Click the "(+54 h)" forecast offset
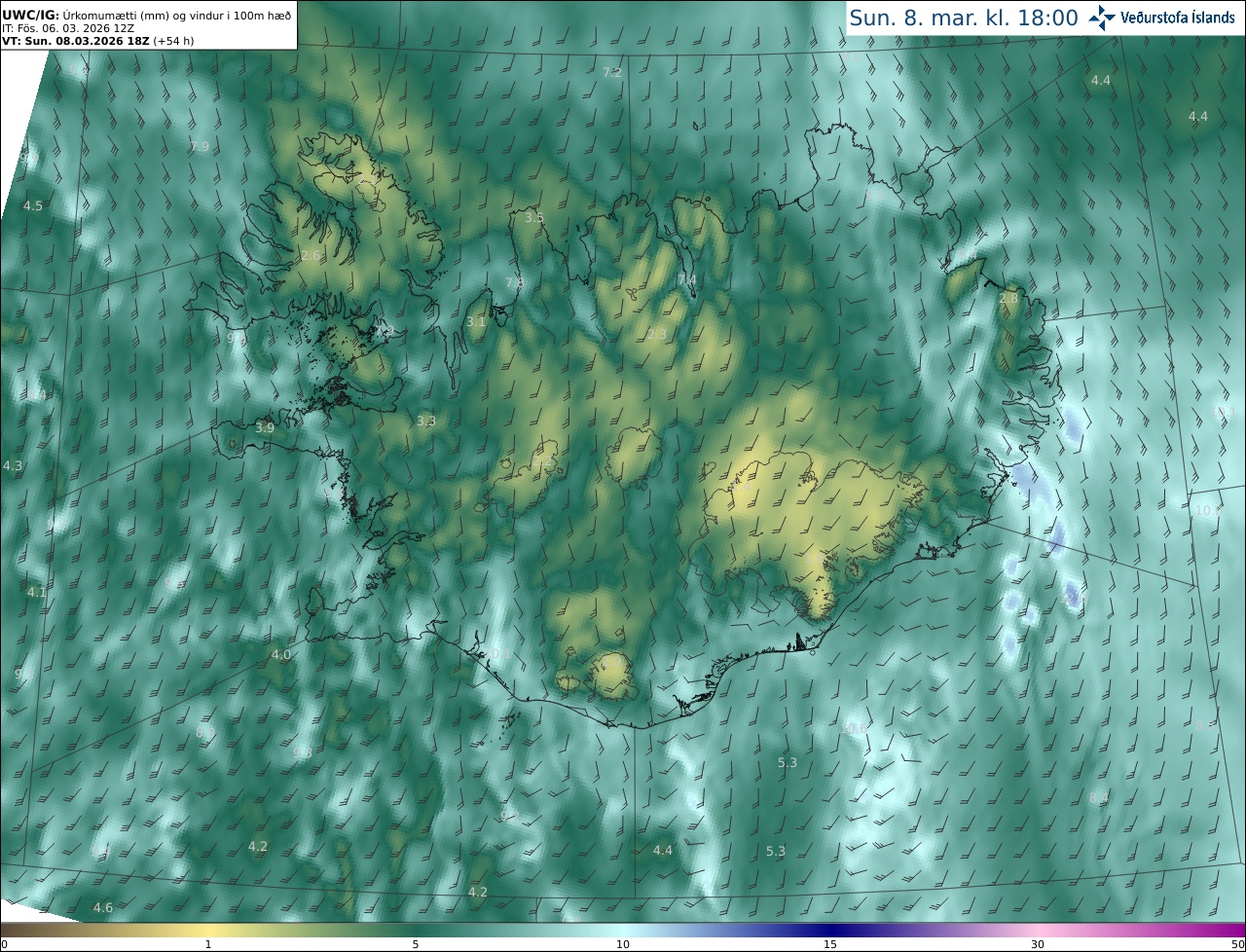 (x=173, y=41)
